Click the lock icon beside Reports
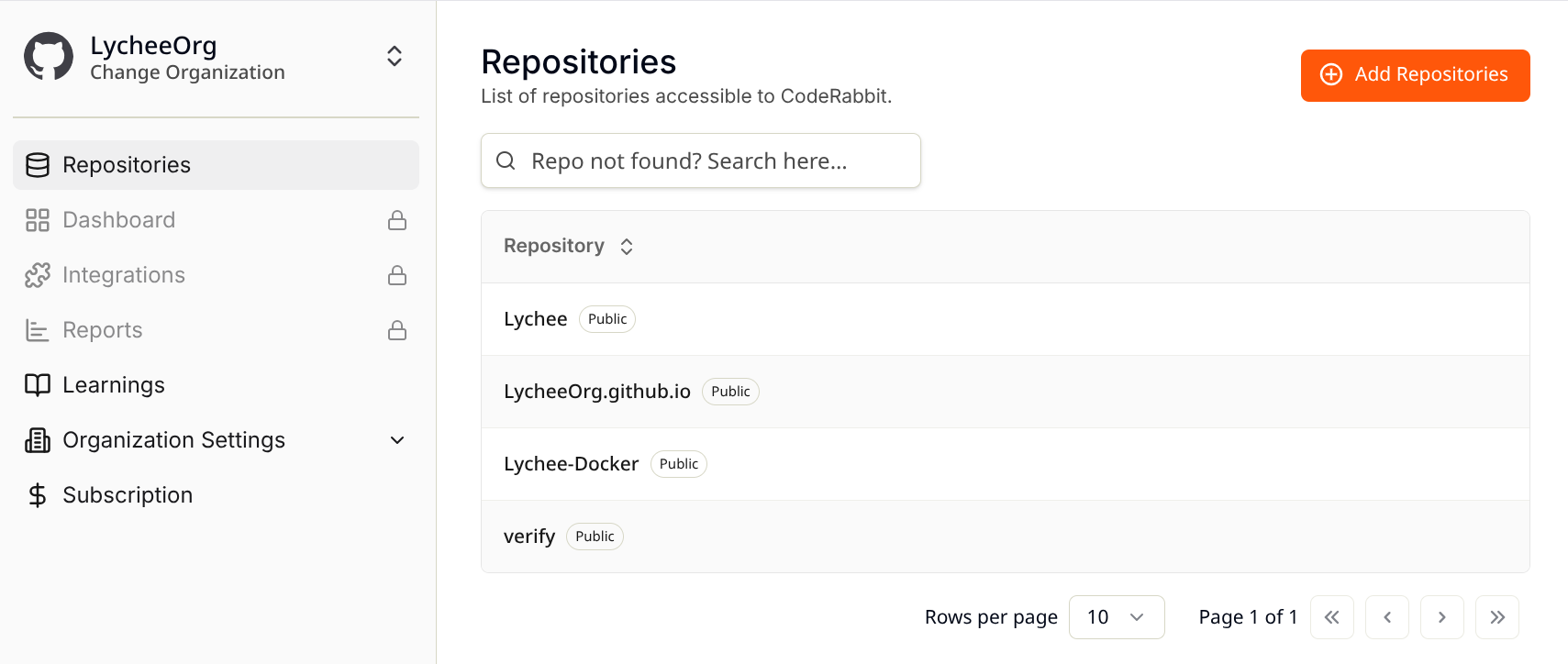This screenshot has height=664, width=1568. tap(397, 330)
